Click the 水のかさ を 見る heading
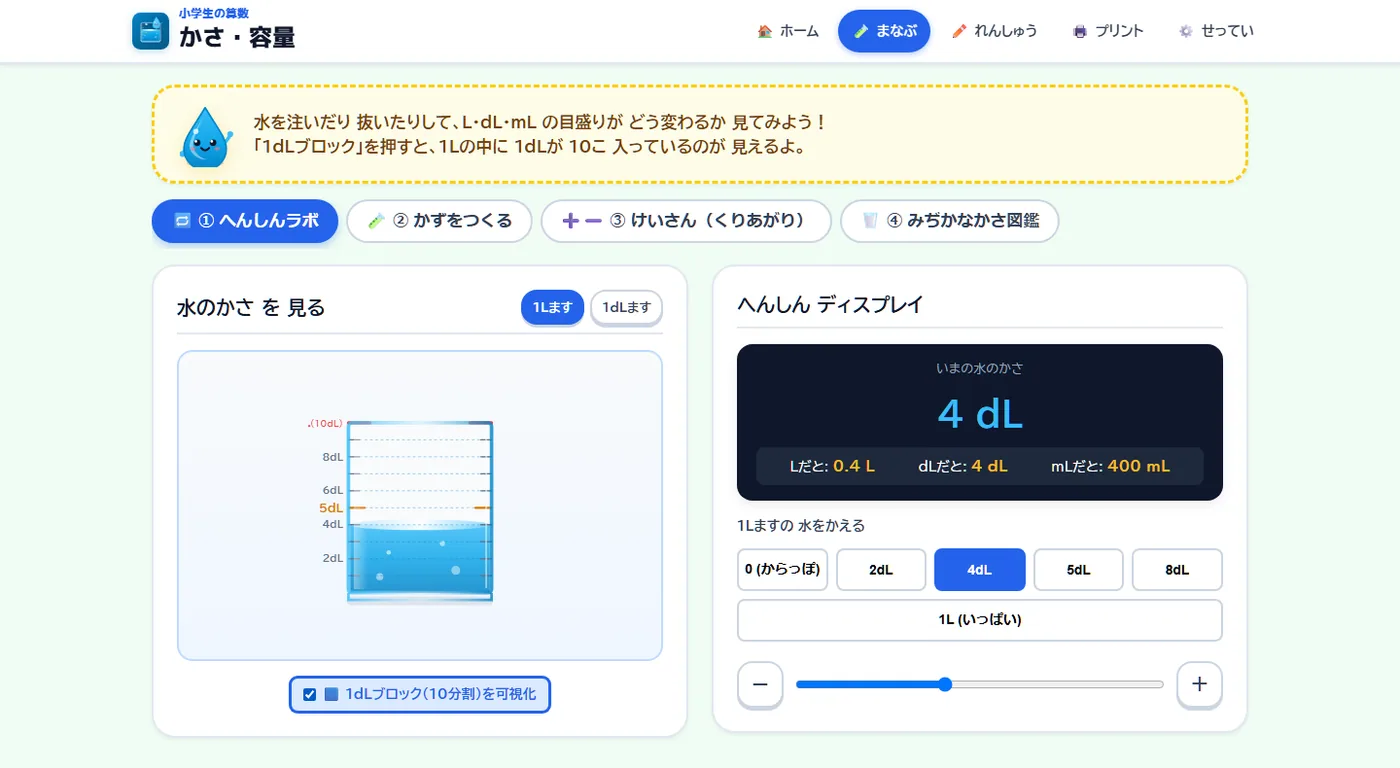Image resolution: width=1400 pixels, height=768 pixels. pos(251,307)
